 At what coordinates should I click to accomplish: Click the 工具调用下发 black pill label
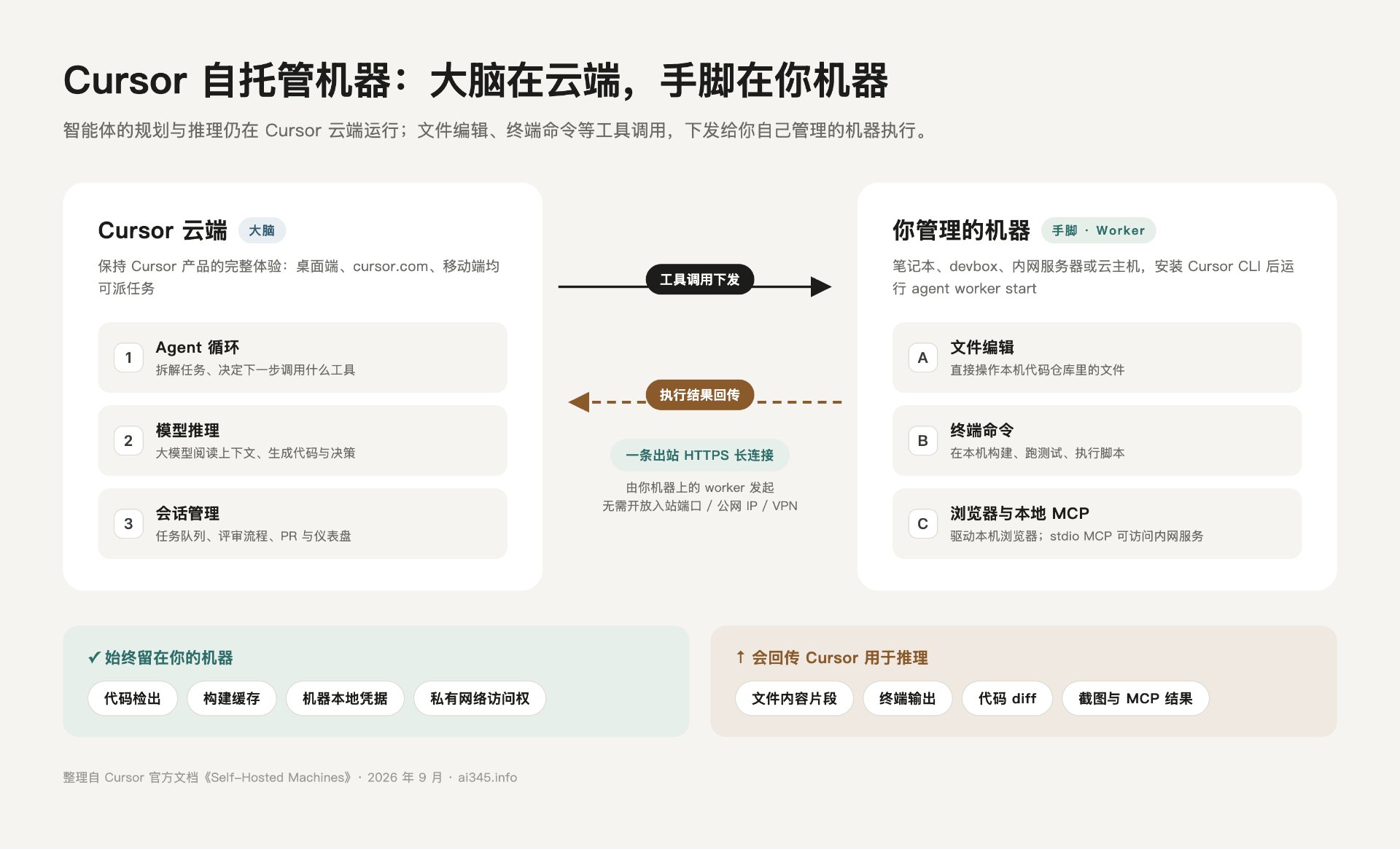(x=699, y=279)
